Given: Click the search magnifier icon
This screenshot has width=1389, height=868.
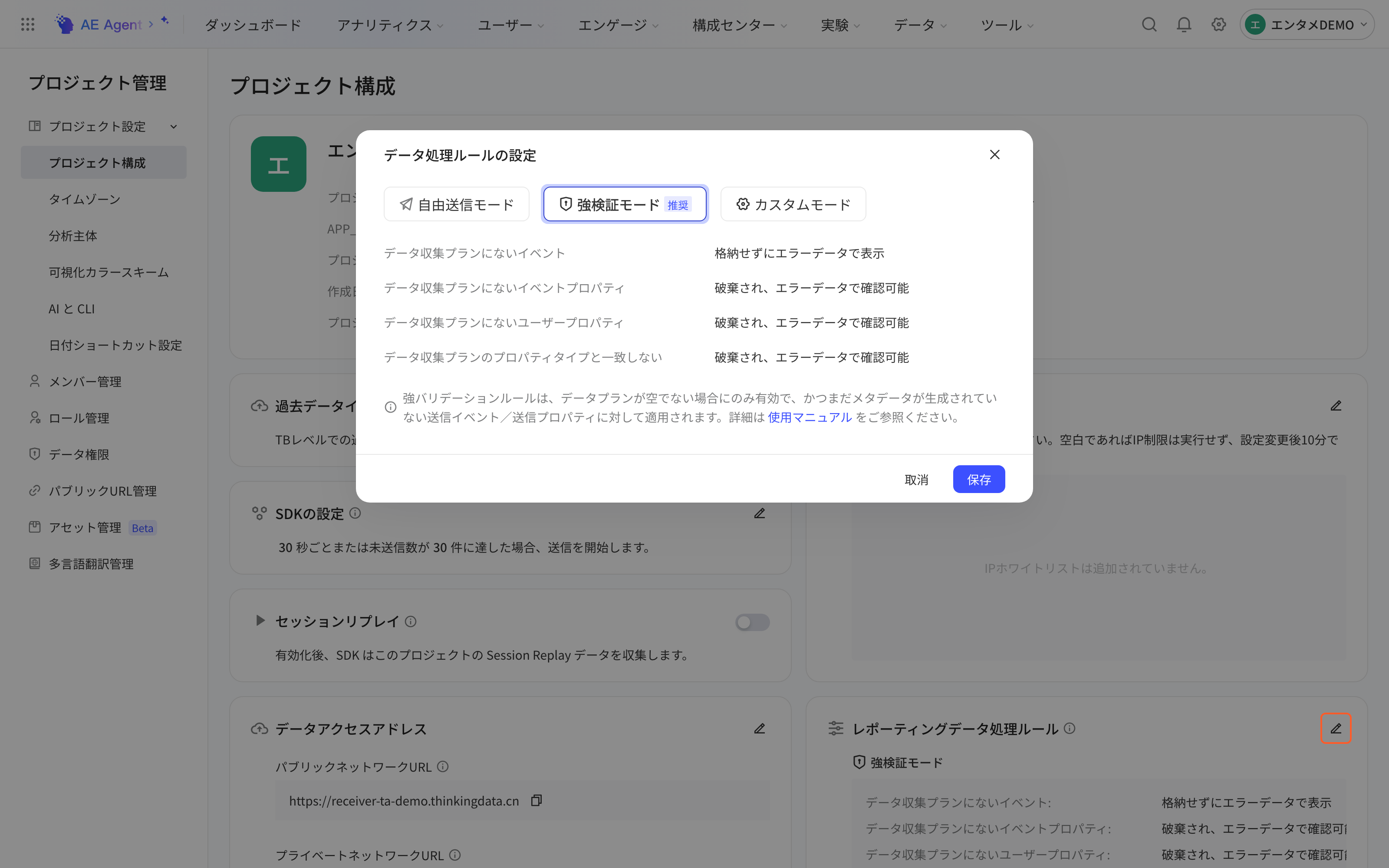Looking at the screenshot, I should pos(1149,24).
